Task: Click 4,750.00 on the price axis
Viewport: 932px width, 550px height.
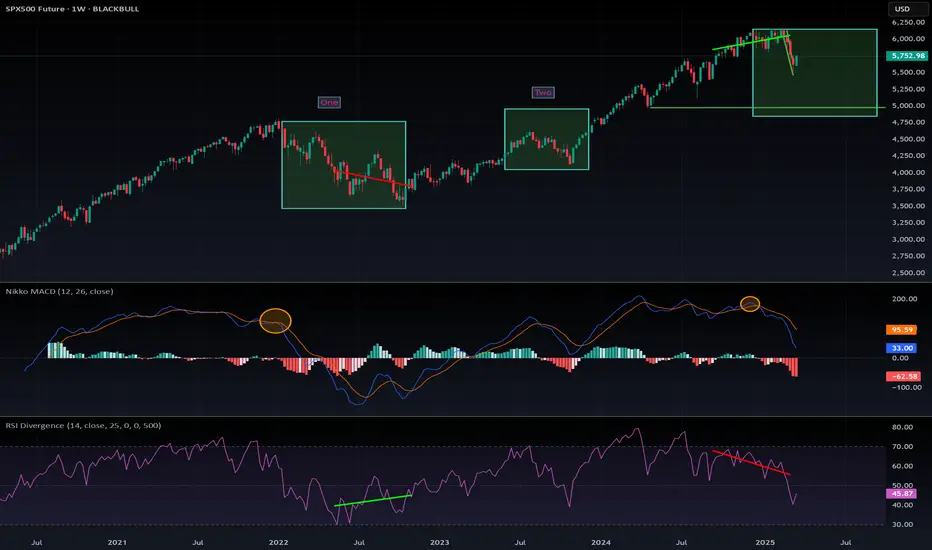Action: [x=908, y=122]
